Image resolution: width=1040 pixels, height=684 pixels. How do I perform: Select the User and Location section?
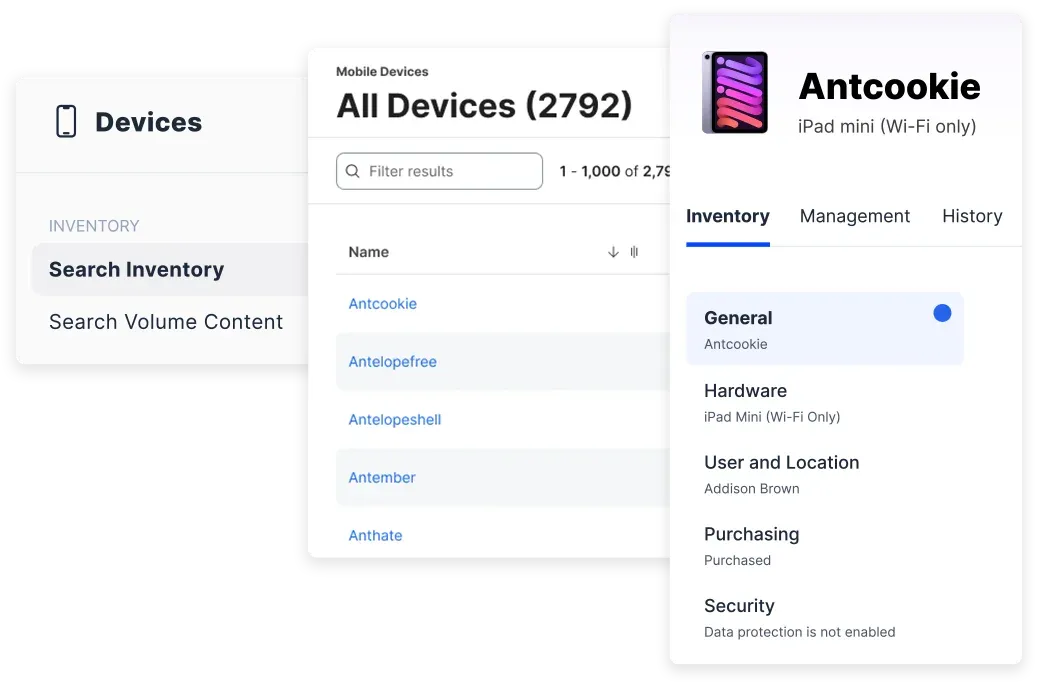pos(824,474)
